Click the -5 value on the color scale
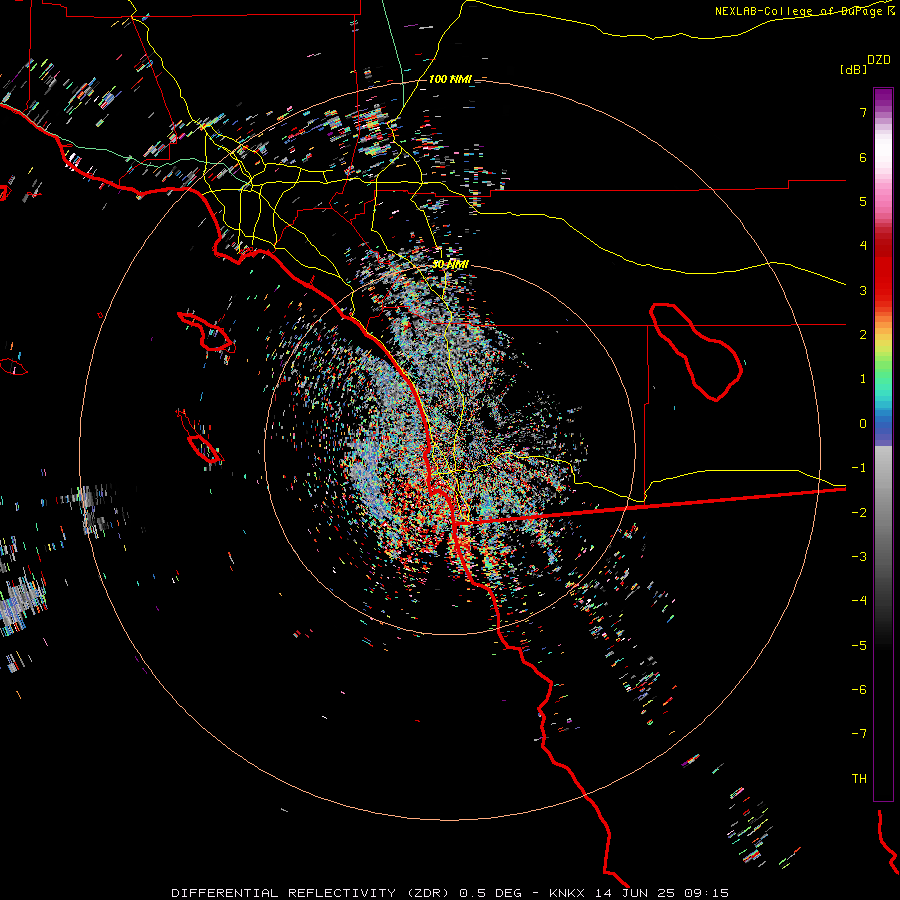Screen dimensions: 900x900 859,646
